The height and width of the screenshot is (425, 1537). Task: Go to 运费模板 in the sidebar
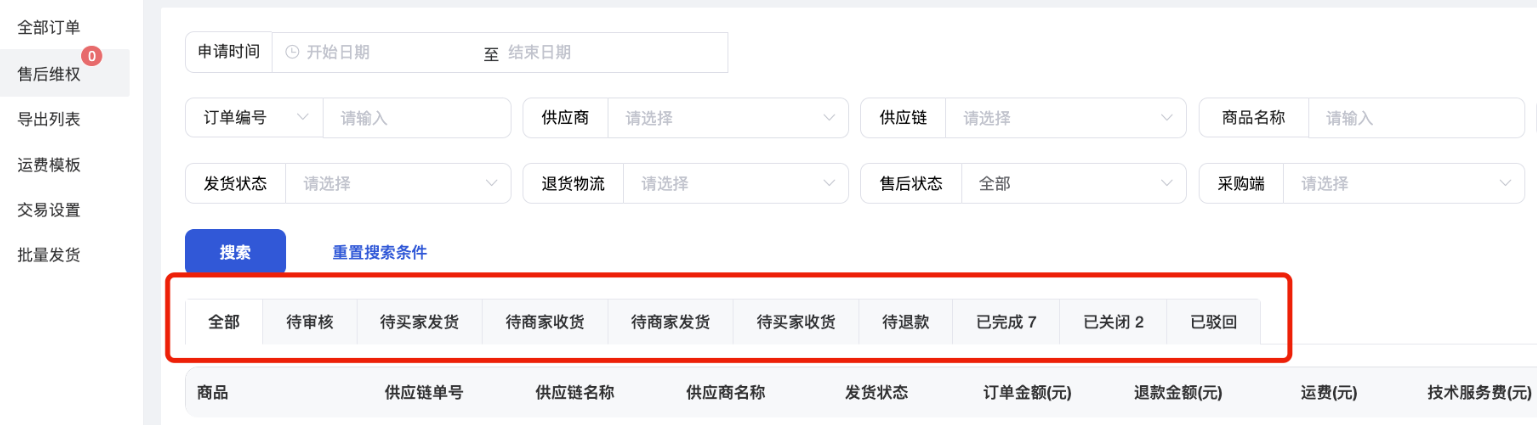coord(49,165)
